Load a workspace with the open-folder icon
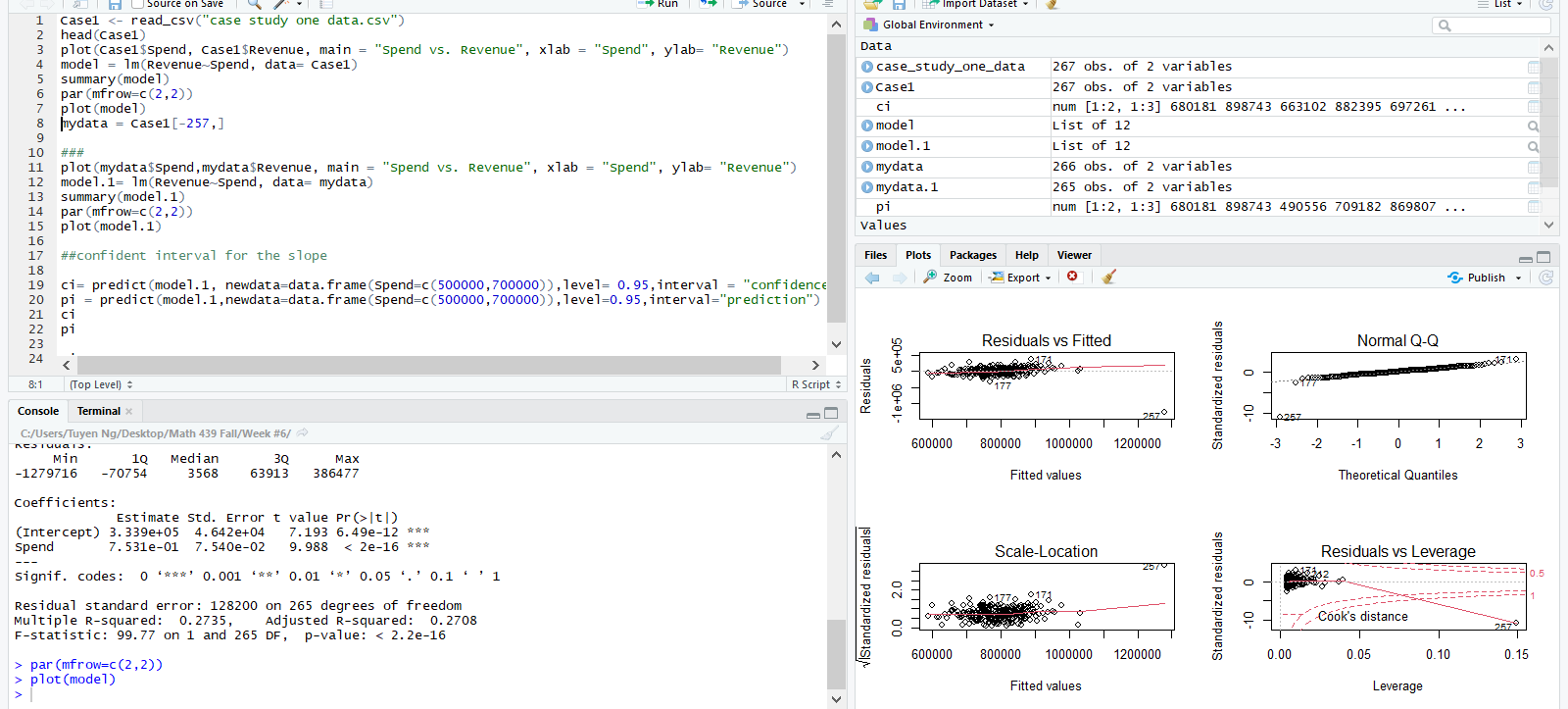 873,5
